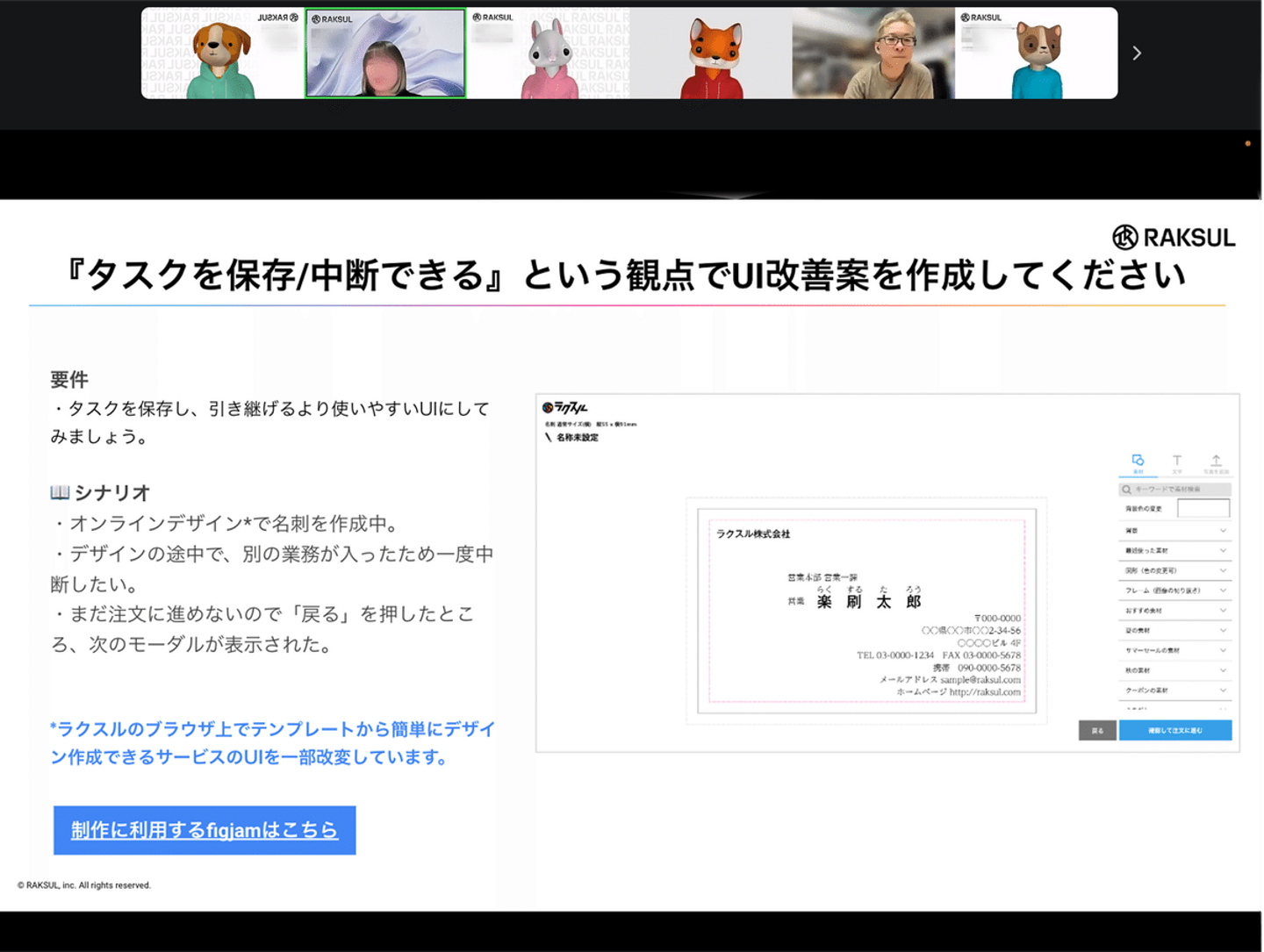
Task: Click the blue 確認して注文に進む button
Action: [1175, 730]
